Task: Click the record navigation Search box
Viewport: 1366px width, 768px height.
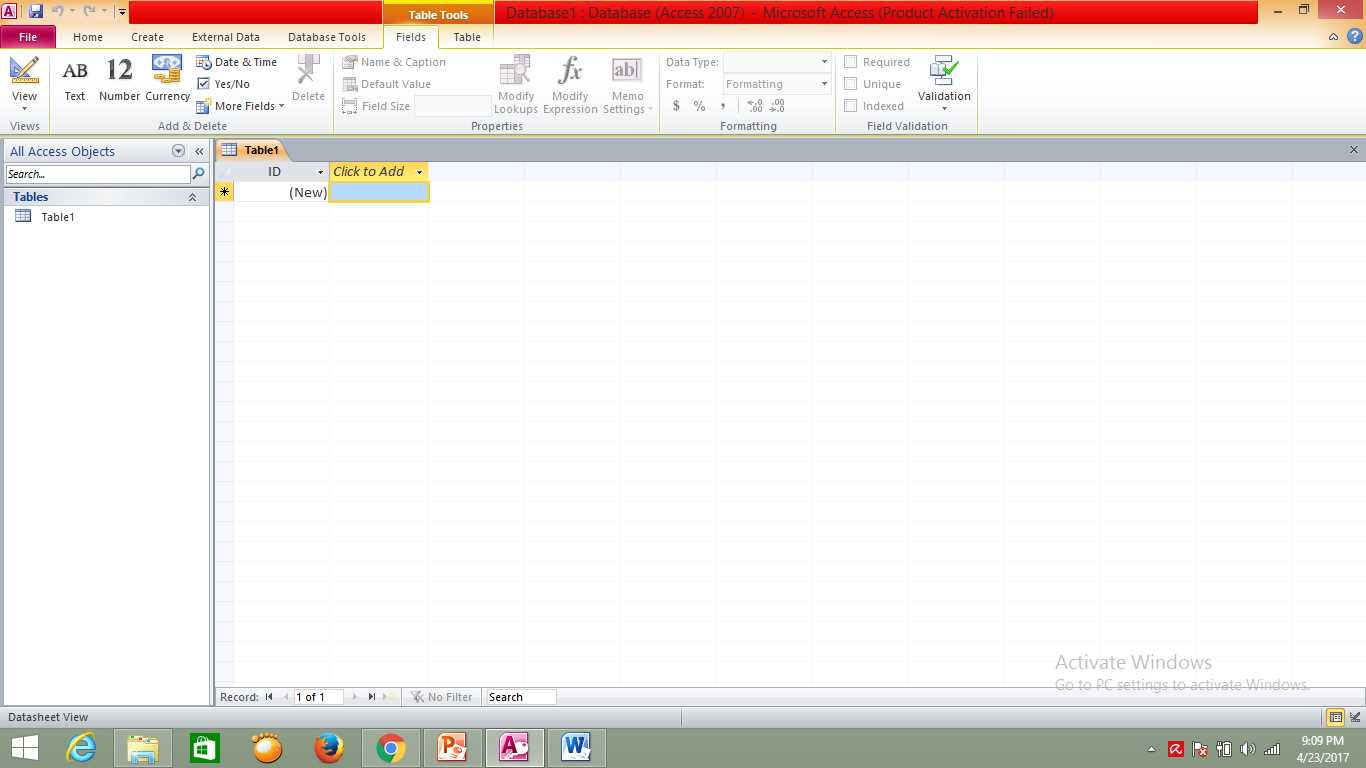Action: coord(519,697)
